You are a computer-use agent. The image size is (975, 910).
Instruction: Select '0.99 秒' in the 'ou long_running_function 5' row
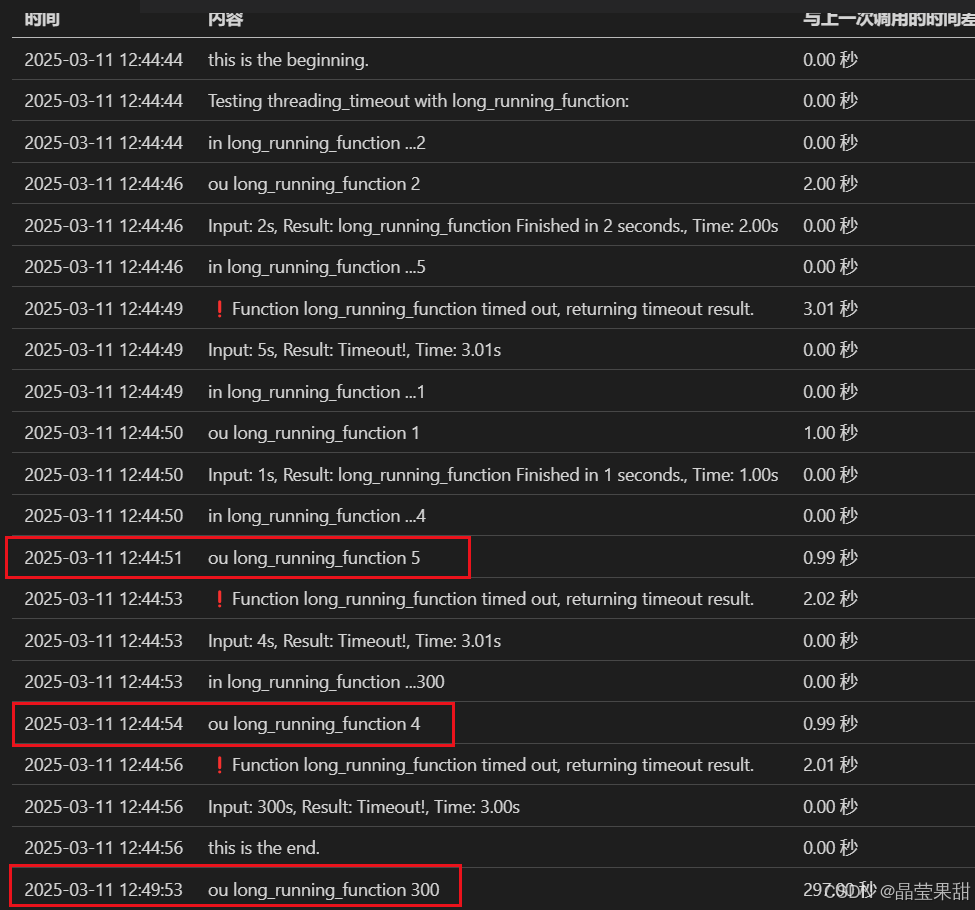tap(830, 558)
